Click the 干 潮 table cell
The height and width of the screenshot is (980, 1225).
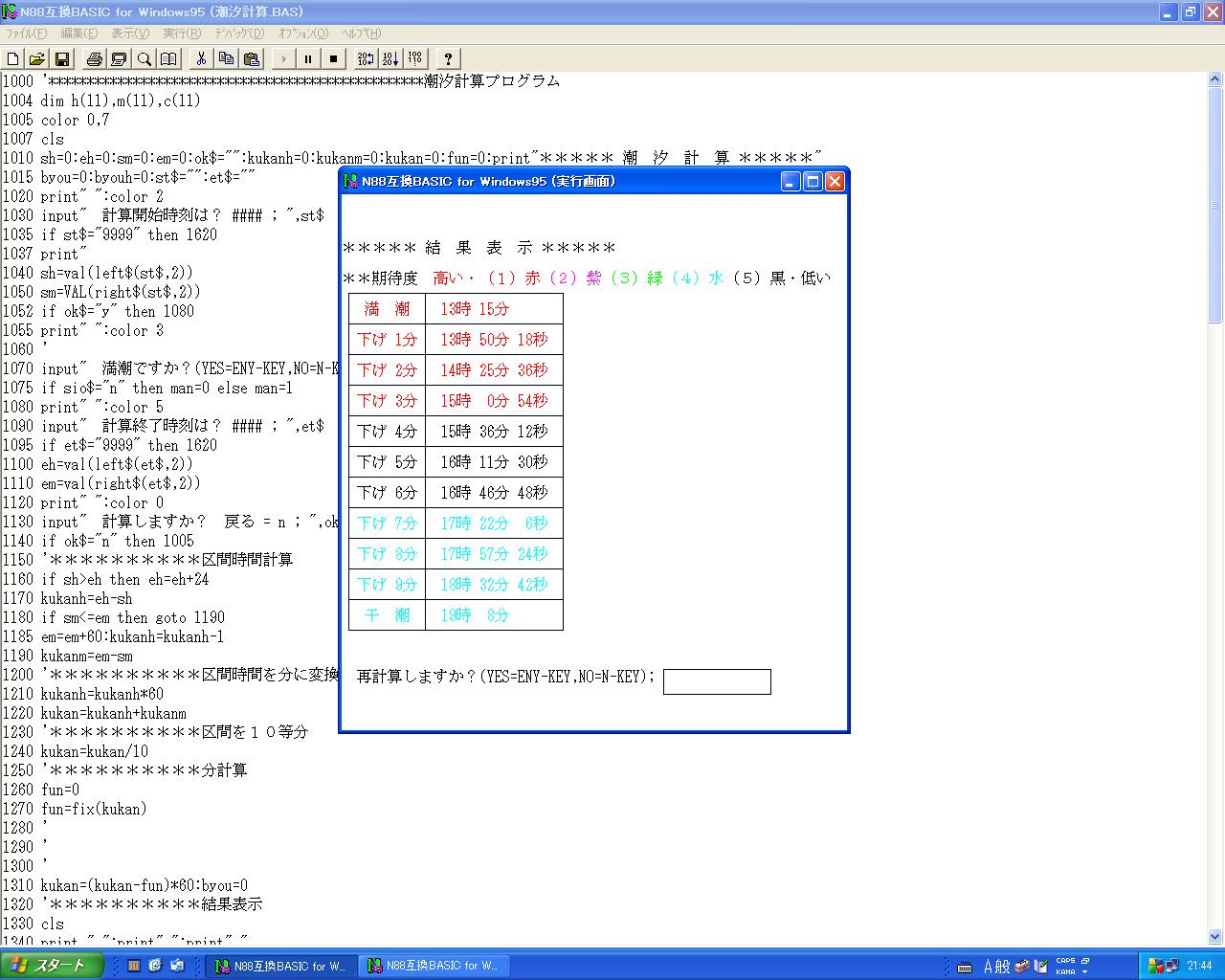coord(387,614)
